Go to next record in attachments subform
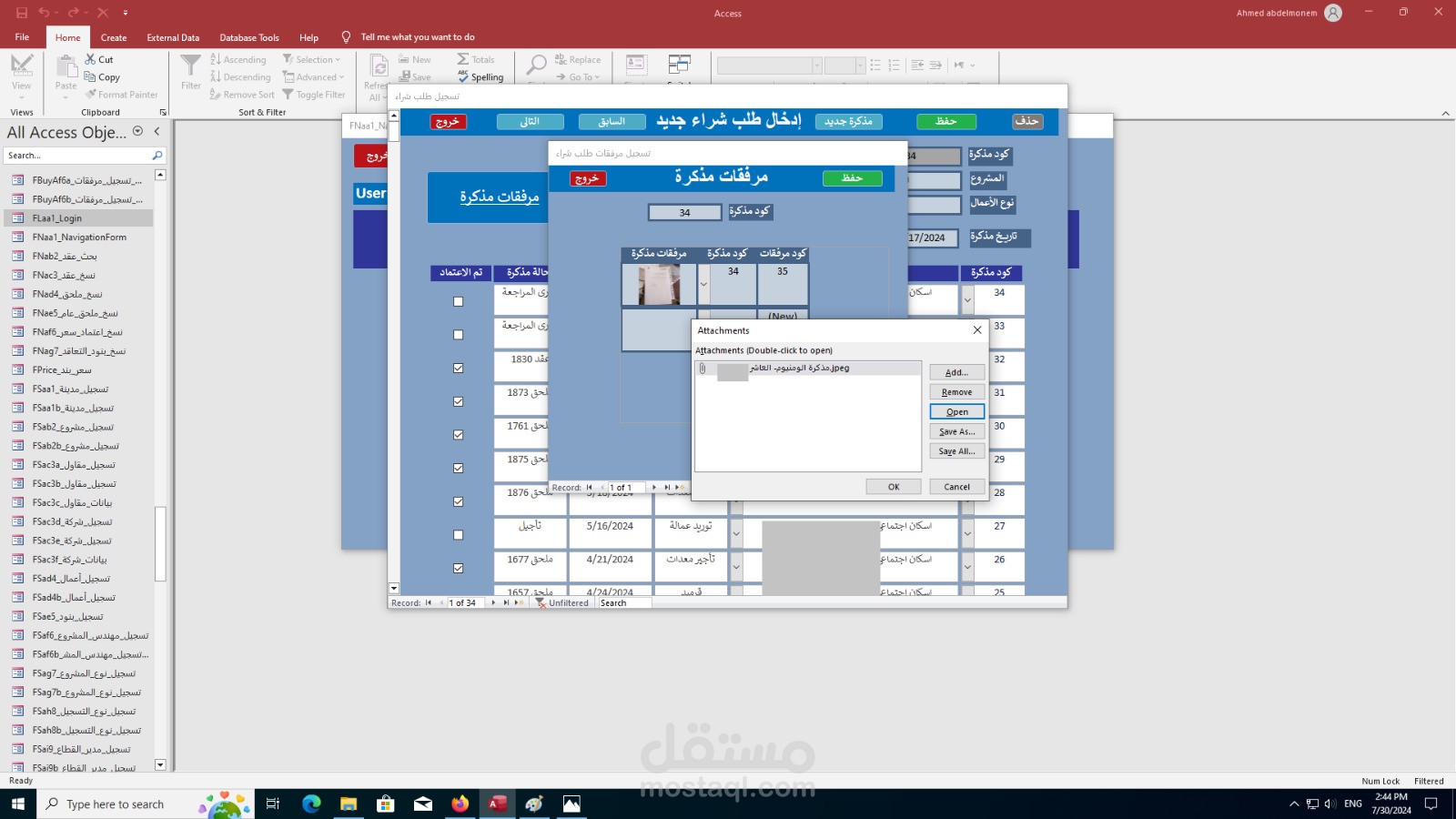 (x=654, y=488)
